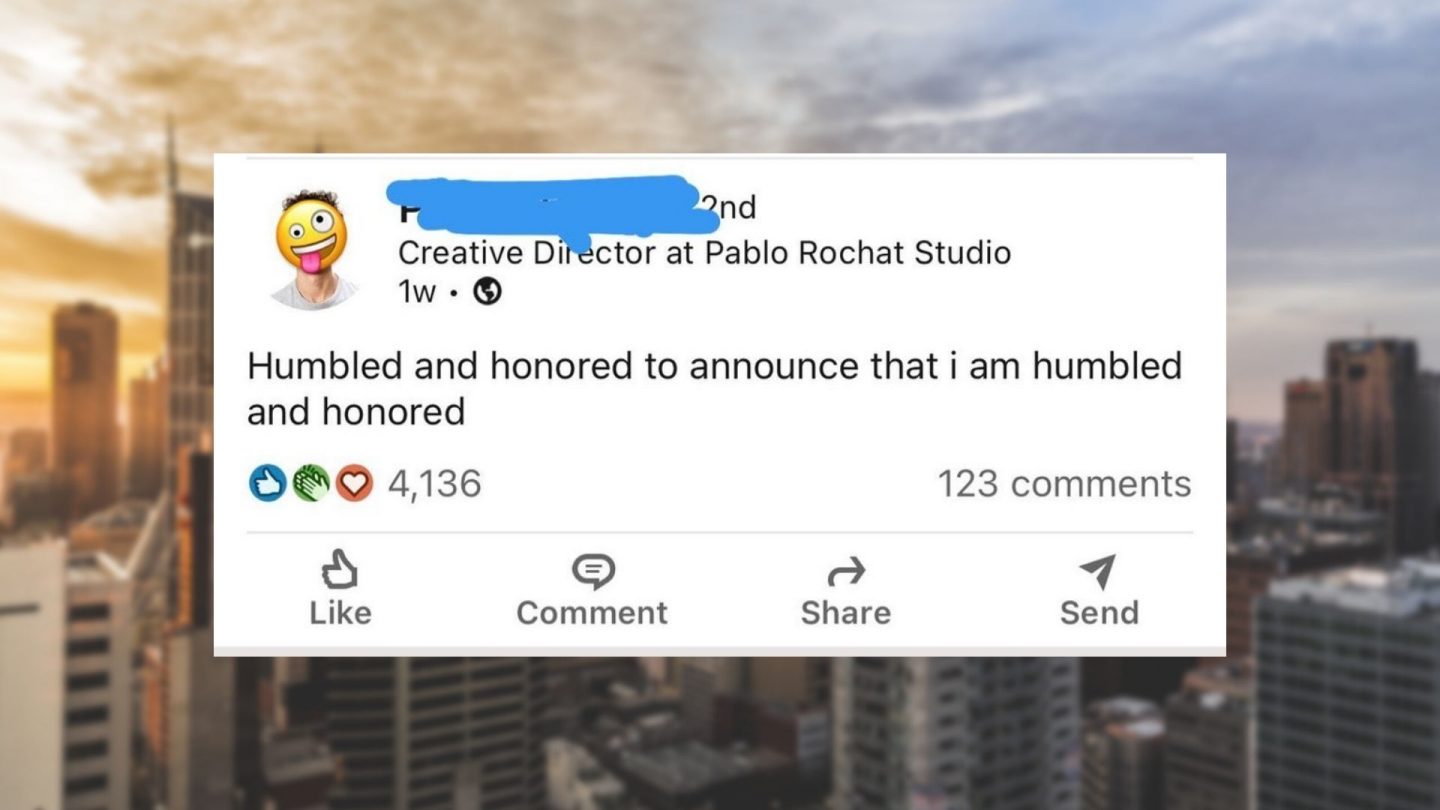The width and height of the screenshot is (1440, 810).
Task: Click the speech bubble comment icon
Action: (x=592, y=571)
